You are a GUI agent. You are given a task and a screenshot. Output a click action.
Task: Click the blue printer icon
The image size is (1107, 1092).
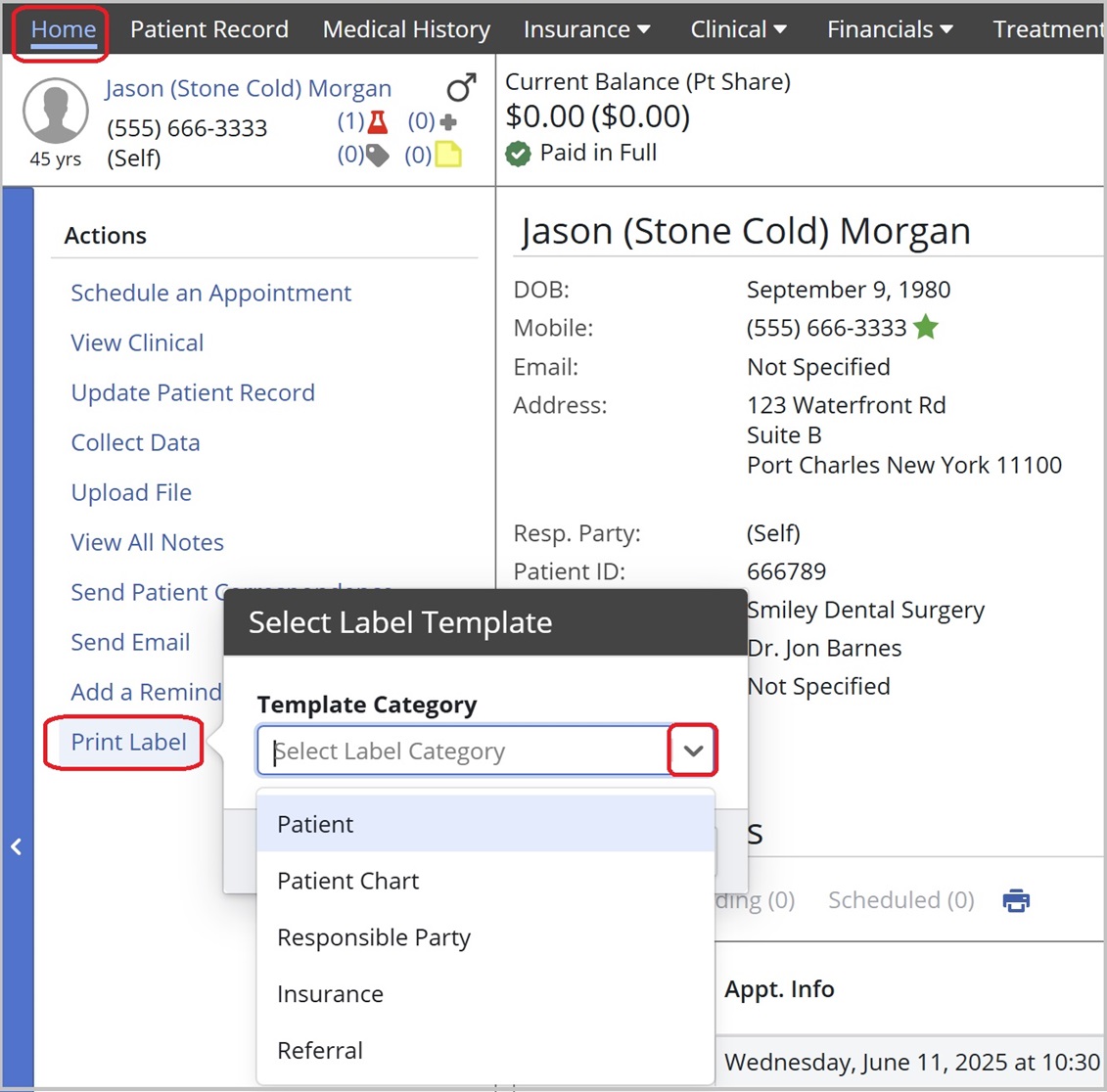click(1016, 900)
